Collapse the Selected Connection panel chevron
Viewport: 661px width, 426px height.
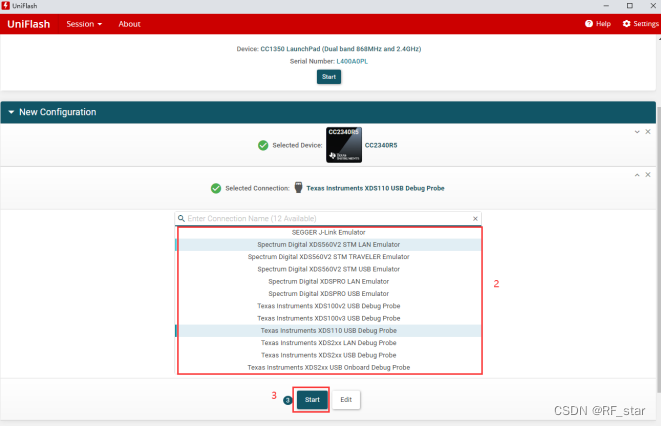pos(637,175)
